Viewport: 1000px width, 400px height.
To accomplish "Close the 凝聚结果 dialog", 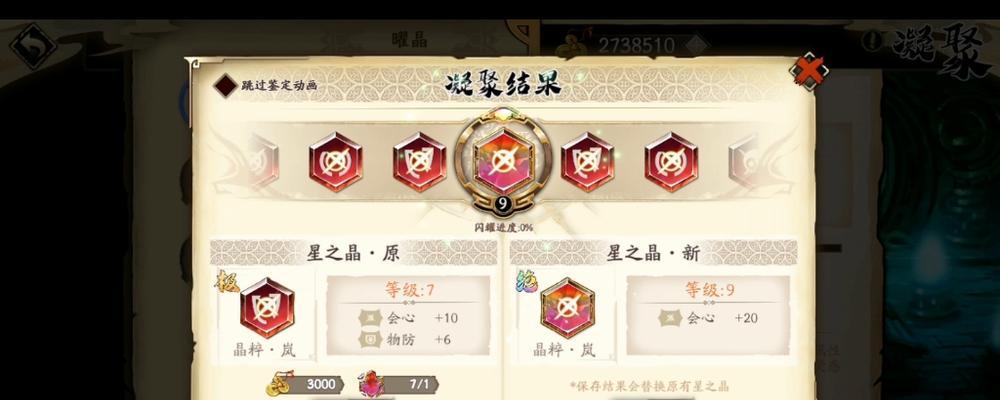I will pos(809,71).
